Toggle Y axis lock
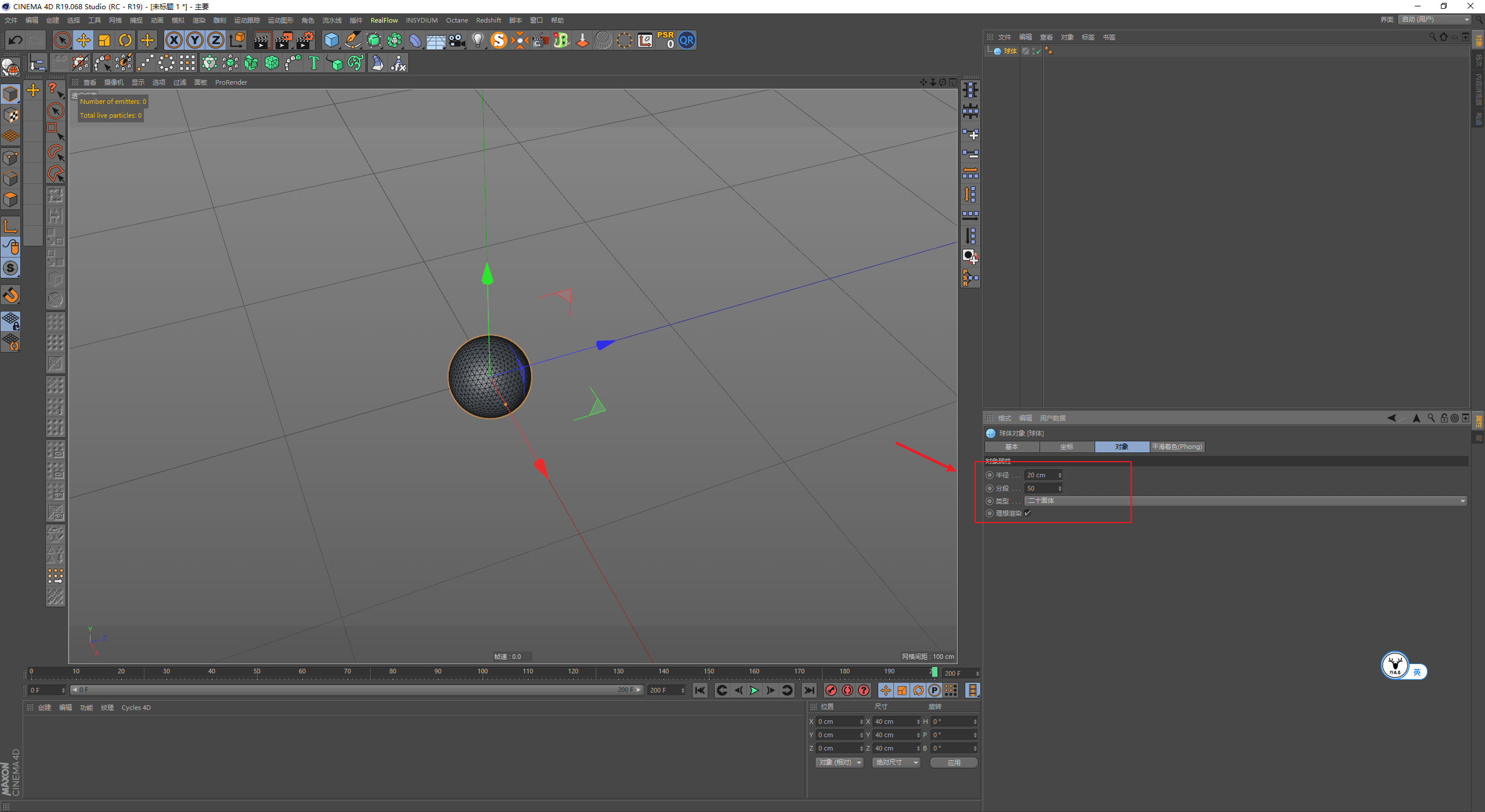Viewport: 1485px width, 812px height. point(195,41)
